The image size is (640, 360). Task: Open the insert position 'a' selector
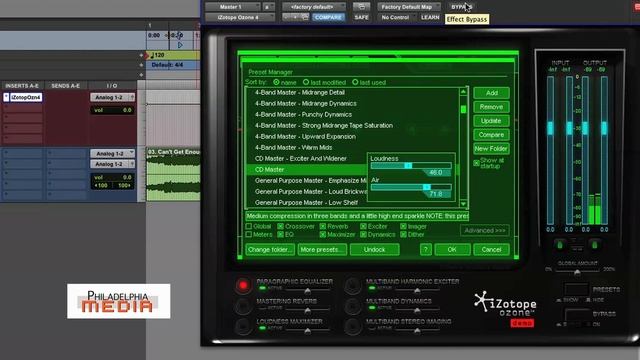click(268, 7)
